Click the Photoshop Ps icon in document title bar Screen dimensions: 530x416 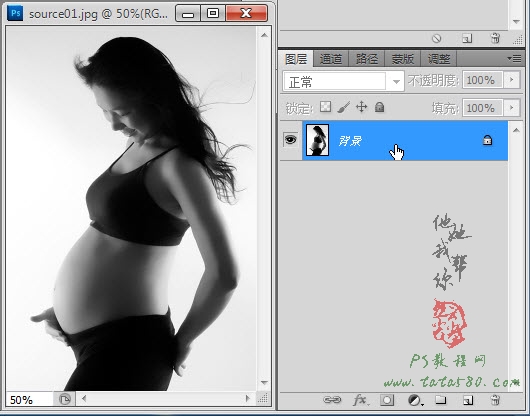click(16, 14)
